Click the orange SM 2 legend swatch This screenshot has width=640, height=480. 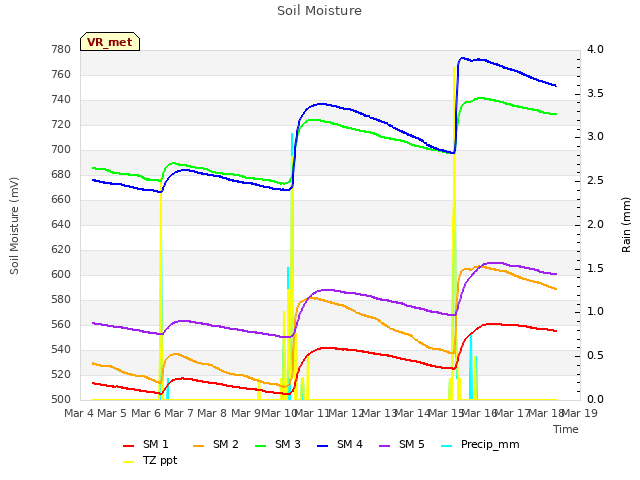click(x=198, y=446)
